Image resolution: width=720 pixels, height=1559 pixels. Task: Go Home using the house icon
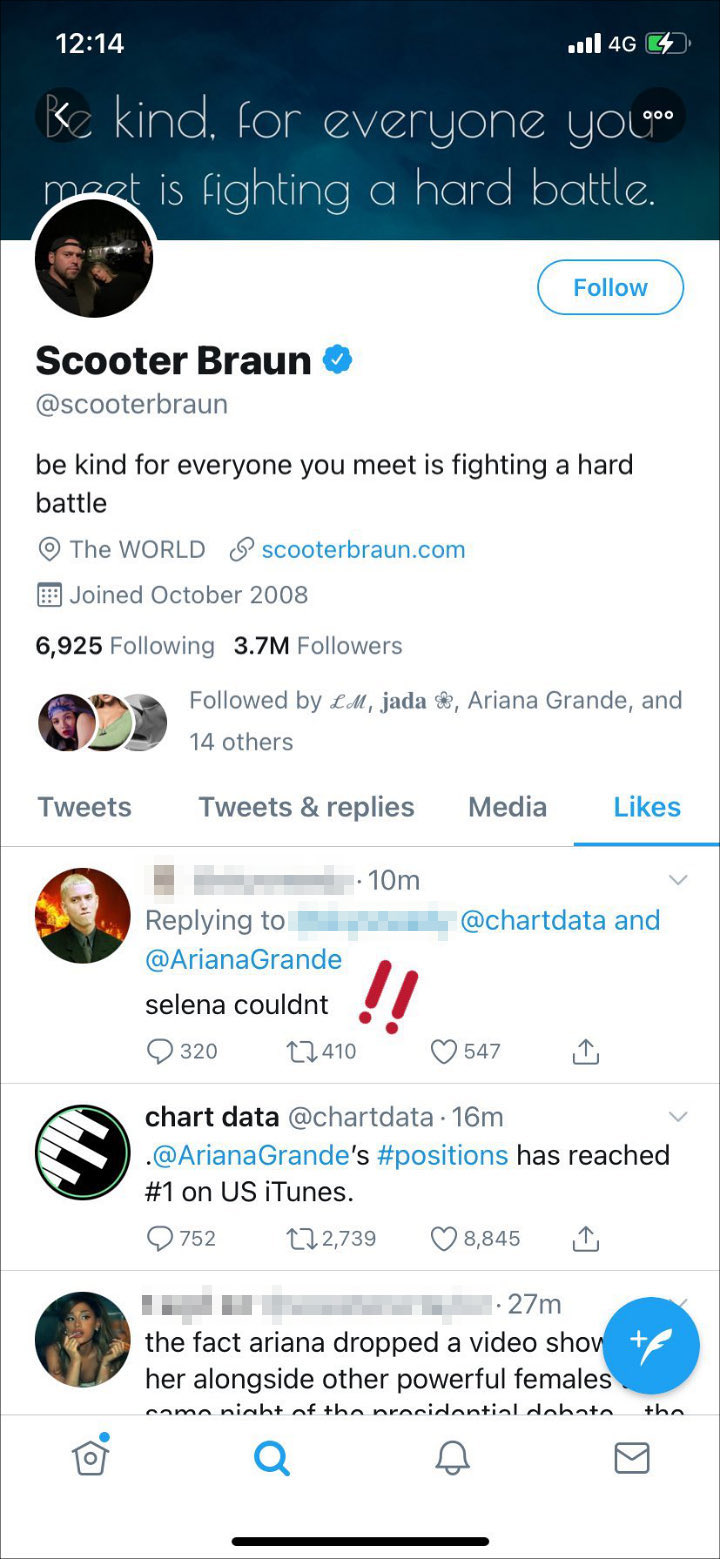pos(90,1457)
